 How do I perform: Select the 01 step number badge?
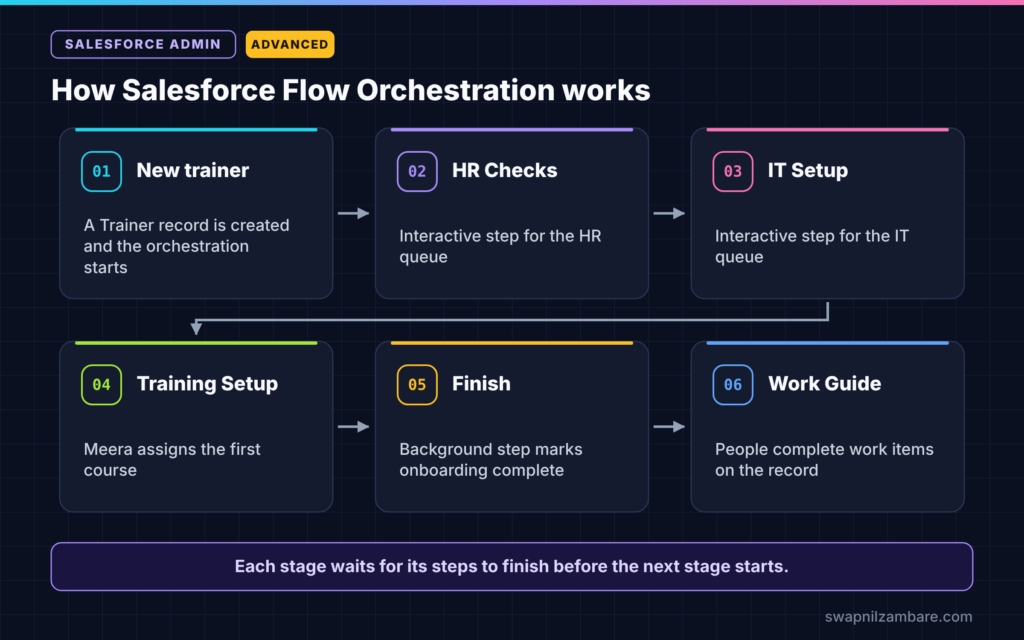101,171
